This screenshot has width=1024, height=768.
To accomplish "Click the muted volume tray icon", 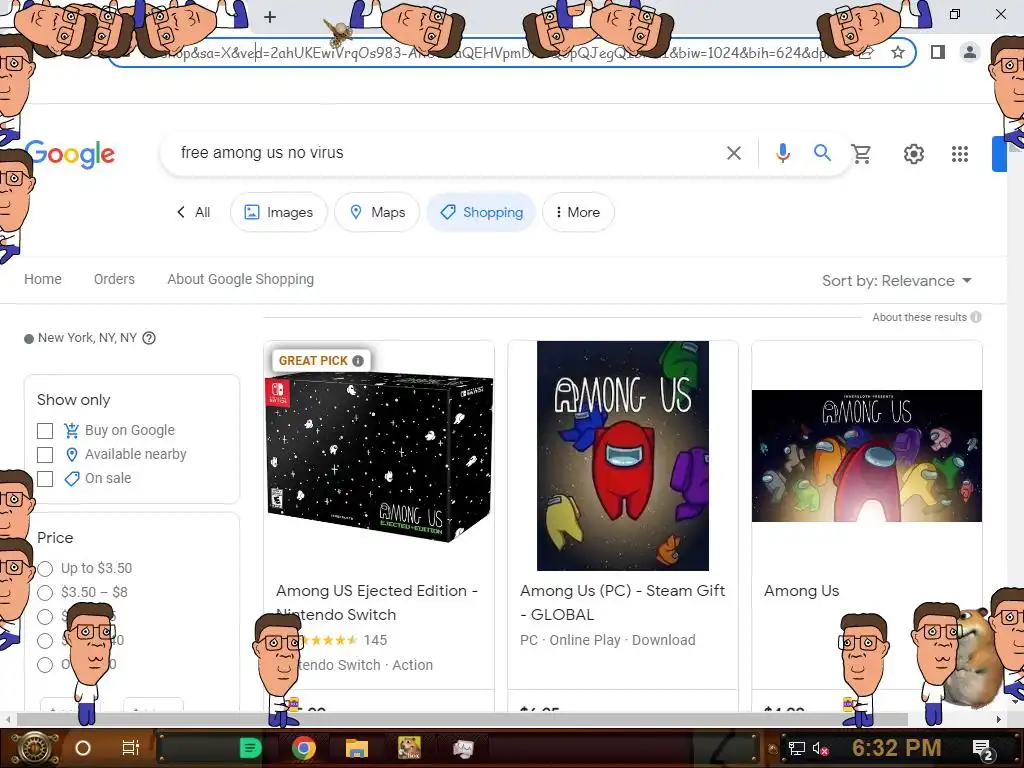I will point(821,748).
